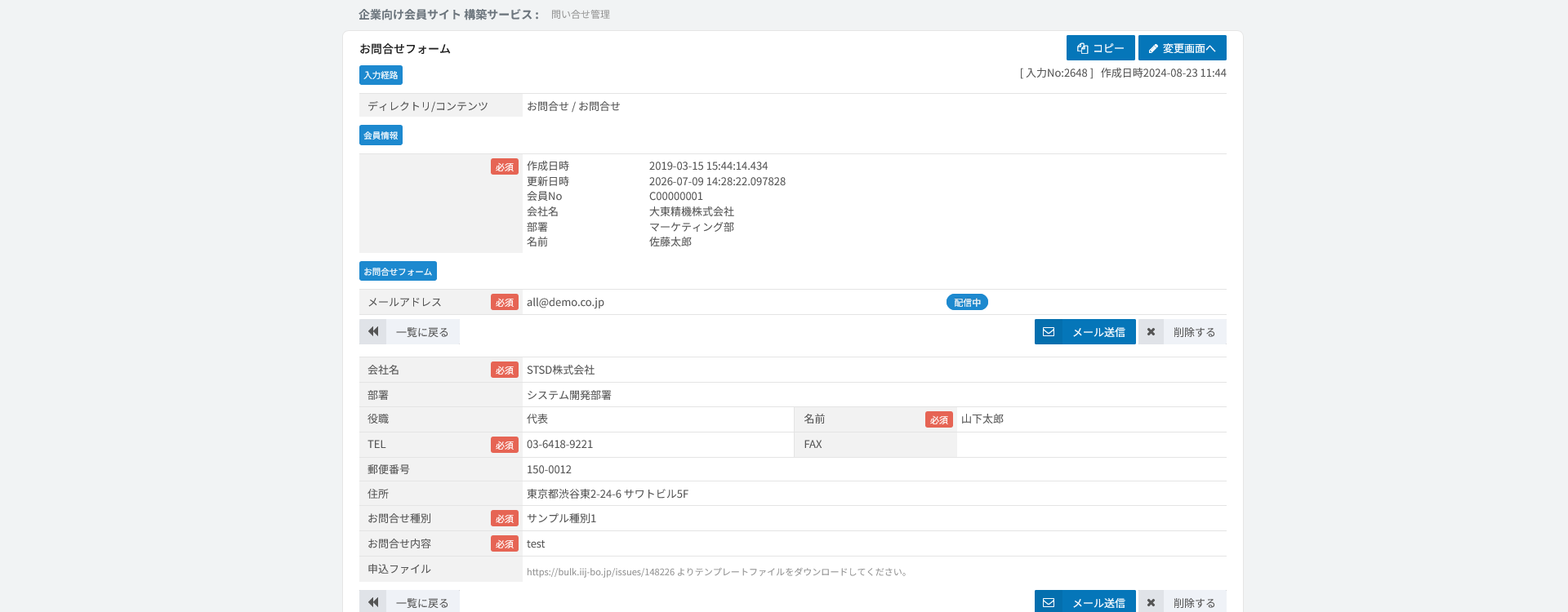Click the 必須 badge beside メールアドレス

pyautogui.click(x=505, y=302)
